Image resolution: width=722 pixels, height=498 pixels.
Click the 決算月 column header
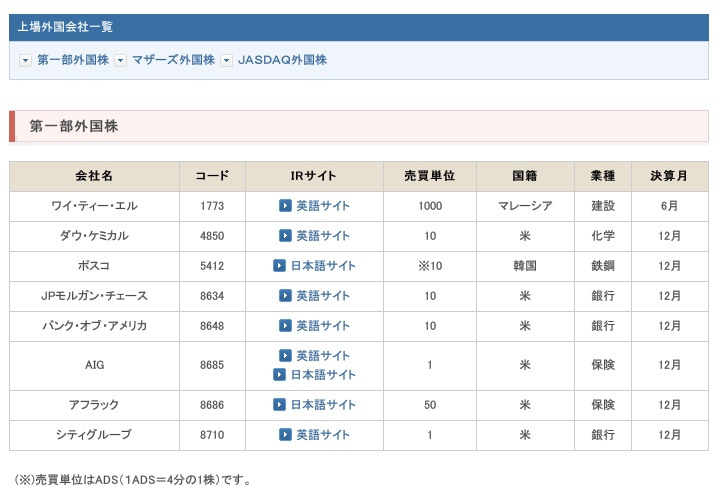pos(670,176)
